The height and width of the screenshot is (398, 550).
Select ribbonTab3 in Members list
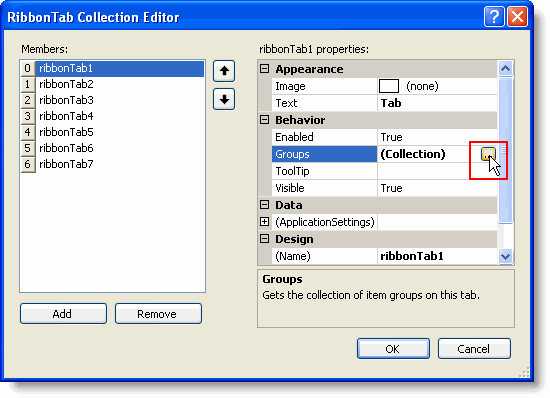pyautogui.click(x=120, y=100)
